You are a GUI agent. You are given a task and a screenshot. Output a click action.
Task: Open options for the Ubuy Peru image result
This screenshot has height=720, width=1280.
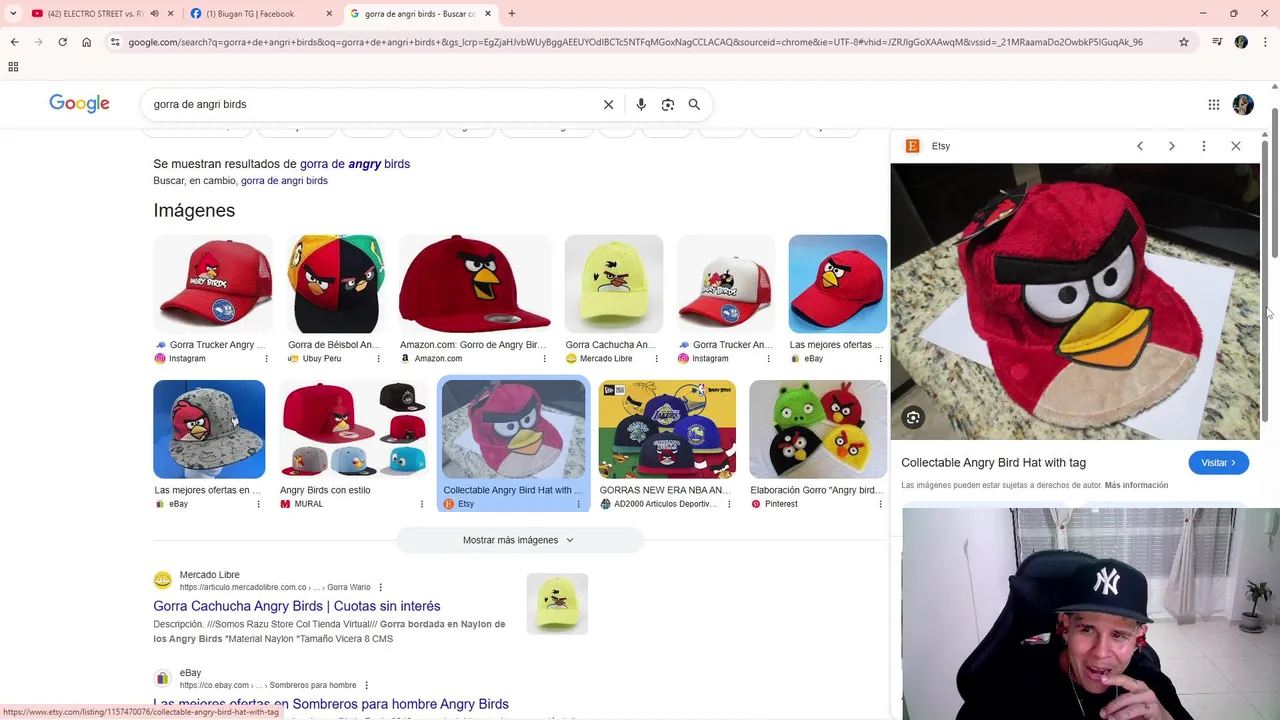point(378,358)
